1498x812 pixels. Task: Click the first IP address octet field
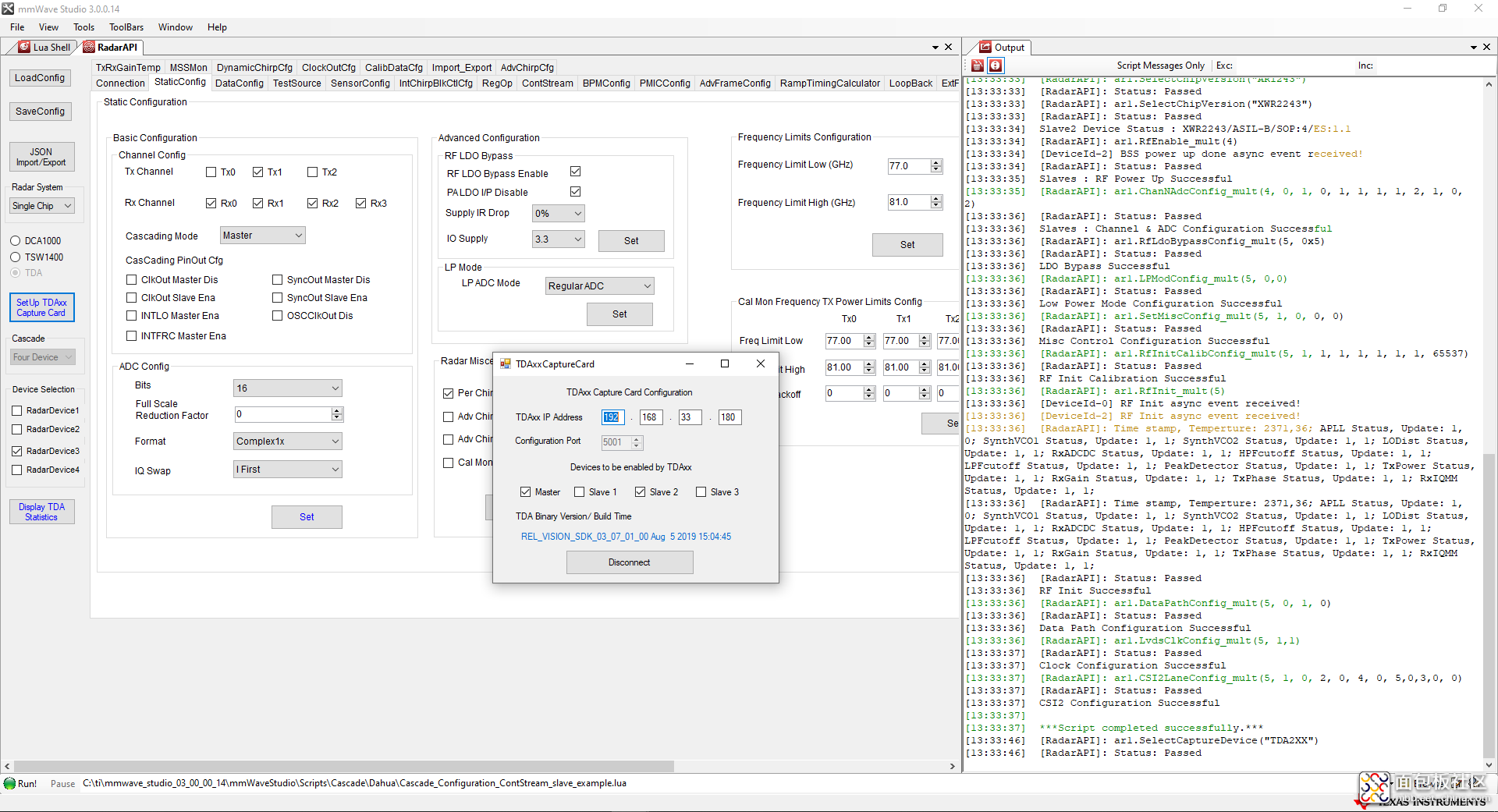[612, 417]
